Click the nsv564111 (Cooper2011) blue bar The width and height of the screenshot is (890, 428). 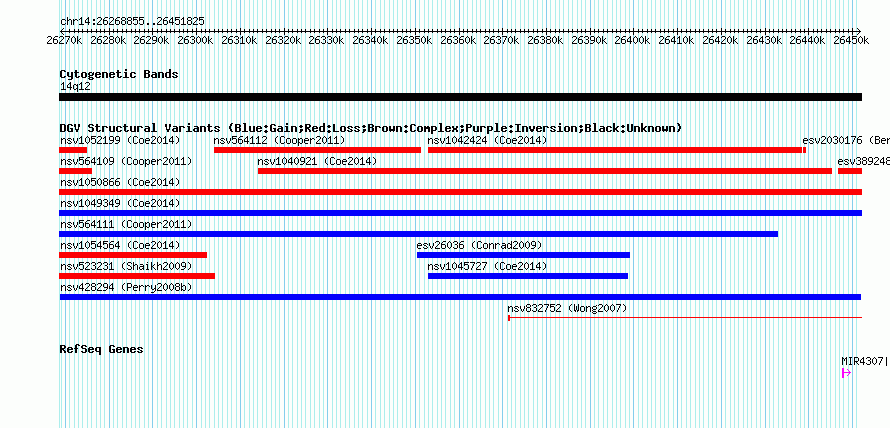tap(418, 234)
